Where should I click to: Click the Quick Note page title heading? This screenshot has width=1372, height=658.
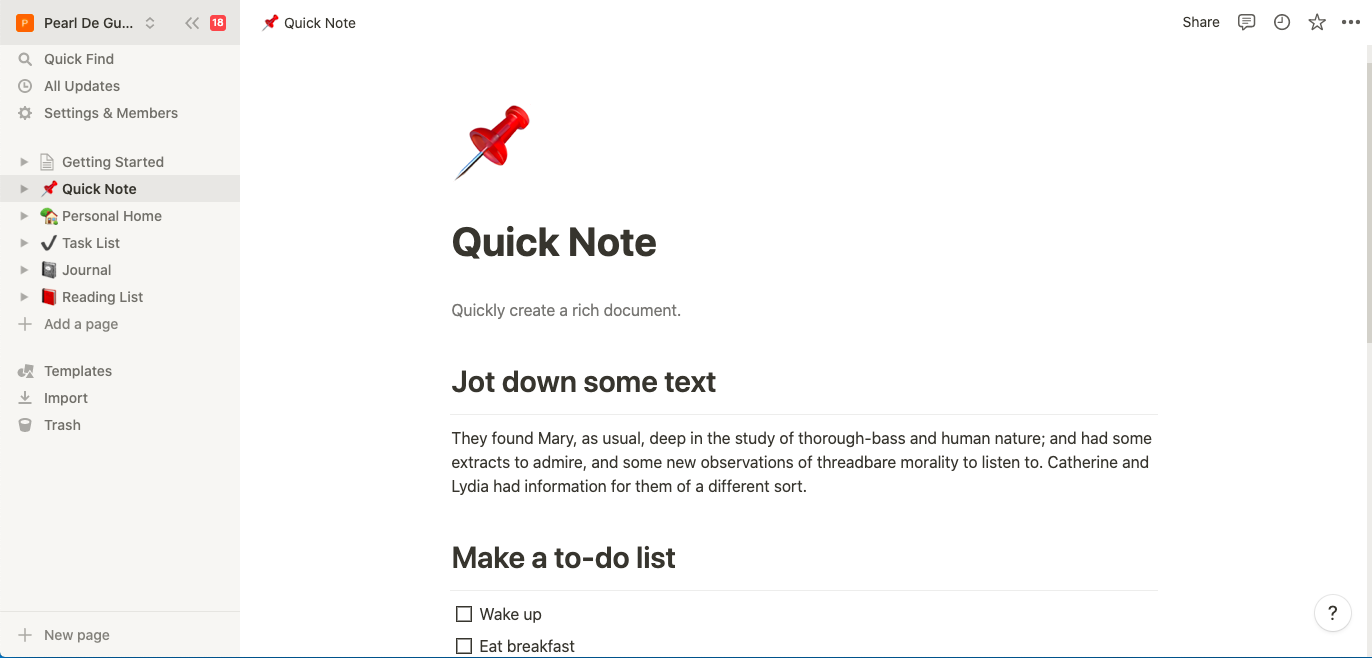554,243
